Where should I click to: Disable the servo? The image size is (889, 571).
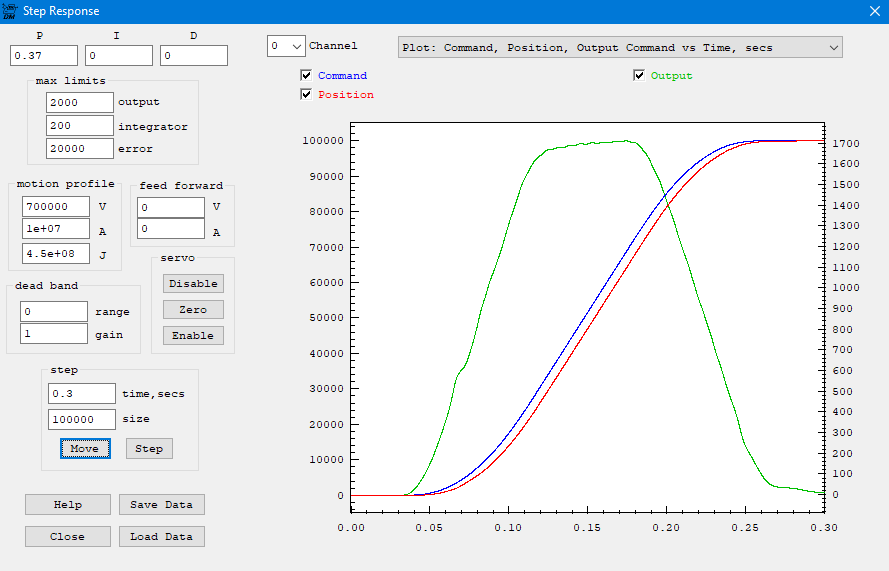point(193,284)
